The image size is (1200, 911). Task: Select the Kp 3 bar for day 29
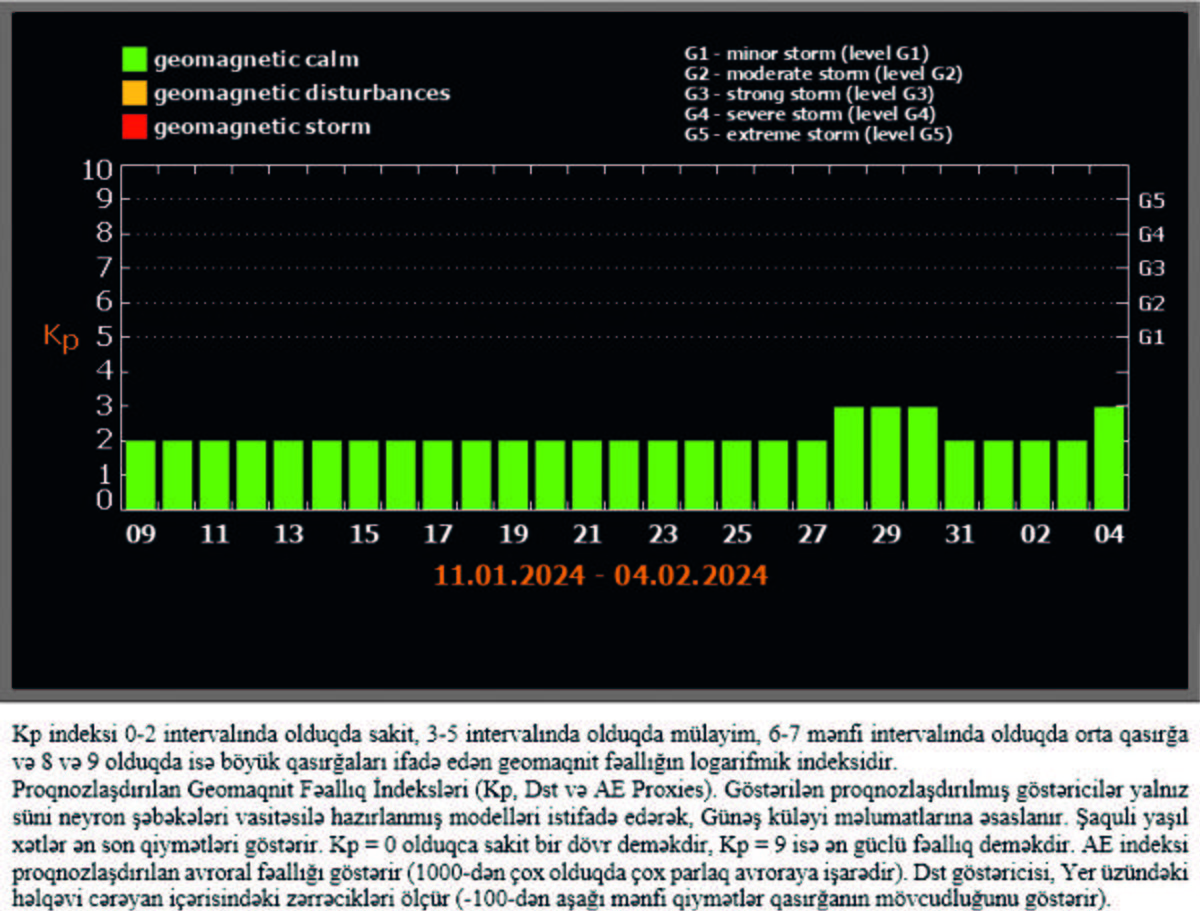coord(886,458)
